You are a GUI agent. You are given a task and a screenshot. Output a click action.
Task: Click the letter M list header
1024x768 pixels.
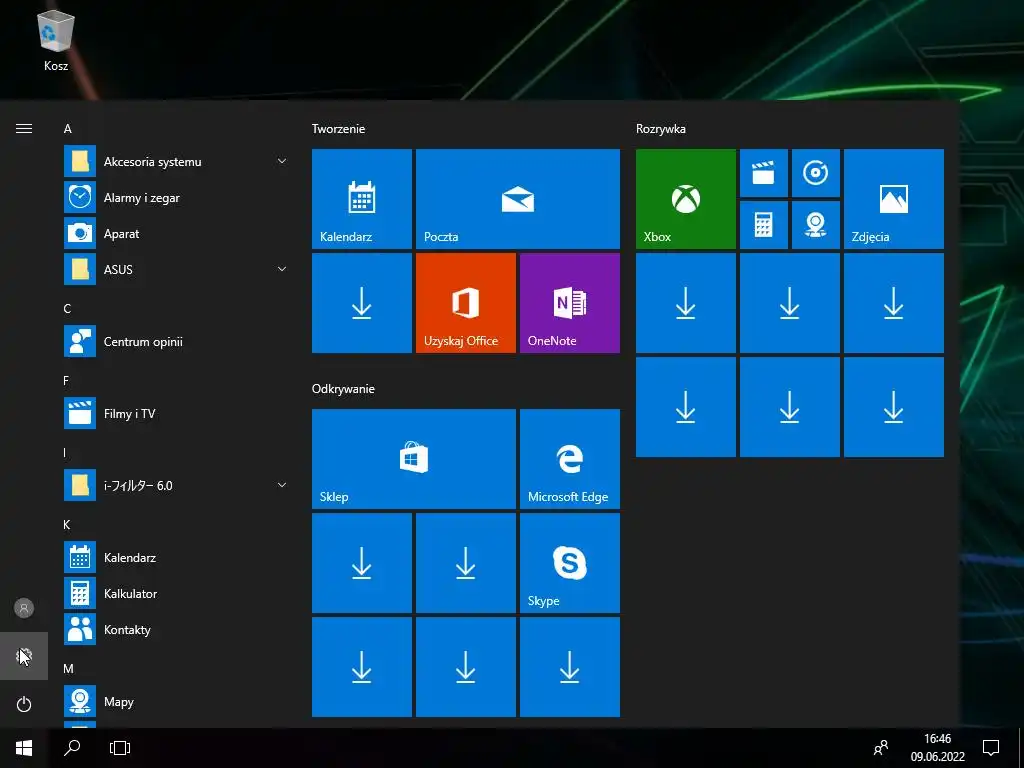(x=68, y=668)
